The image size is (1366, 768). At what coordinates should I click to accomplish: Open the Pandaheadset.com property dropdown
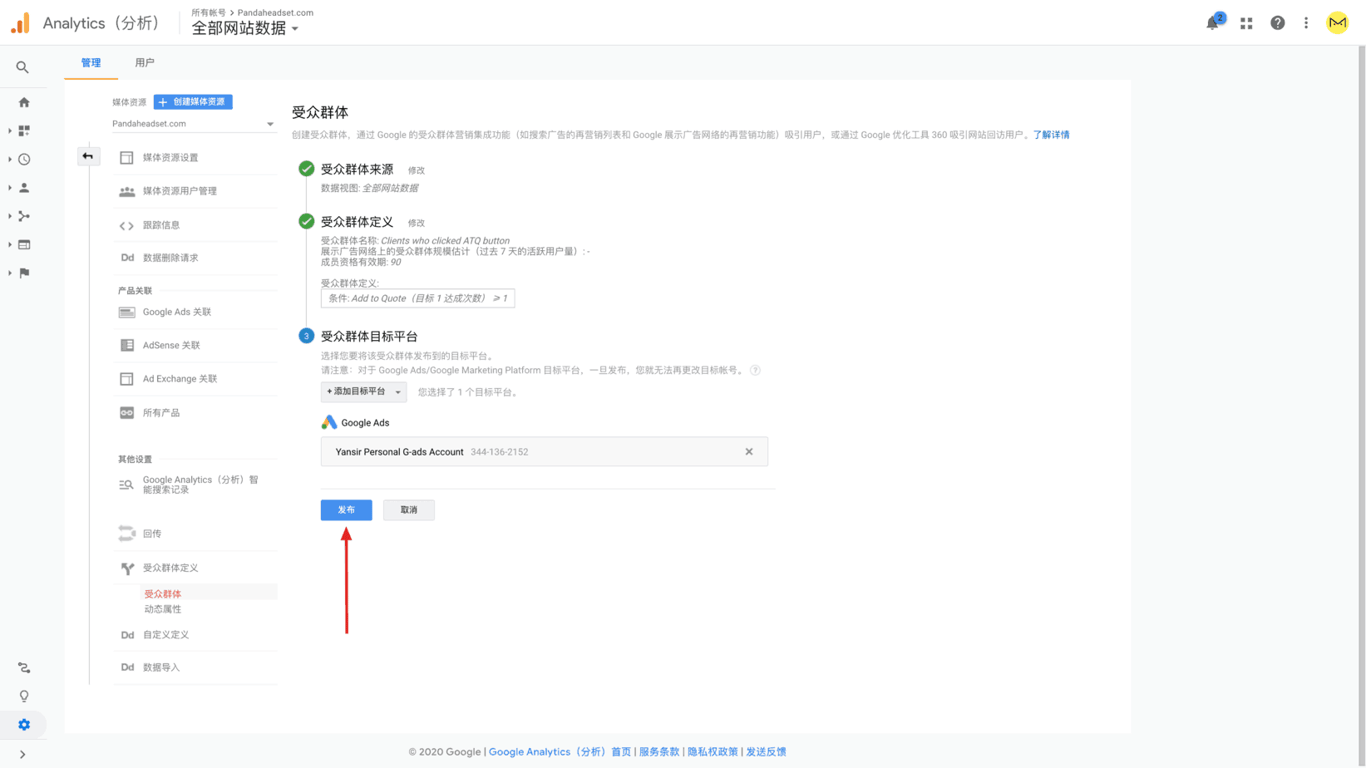[193, 124]
